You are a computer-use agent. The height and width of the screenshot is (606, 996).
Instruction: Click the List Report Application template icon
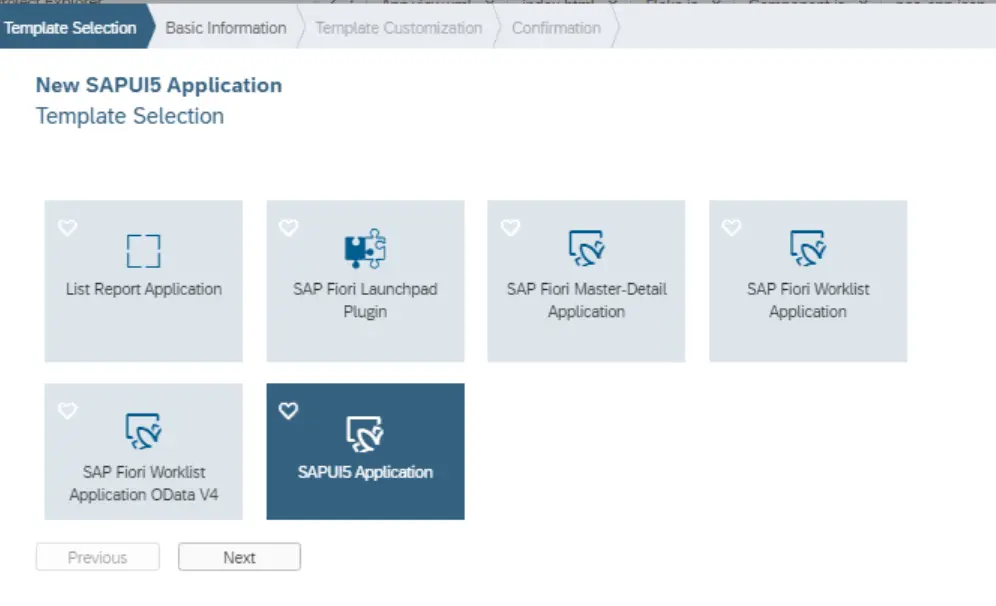coord(144,250)
